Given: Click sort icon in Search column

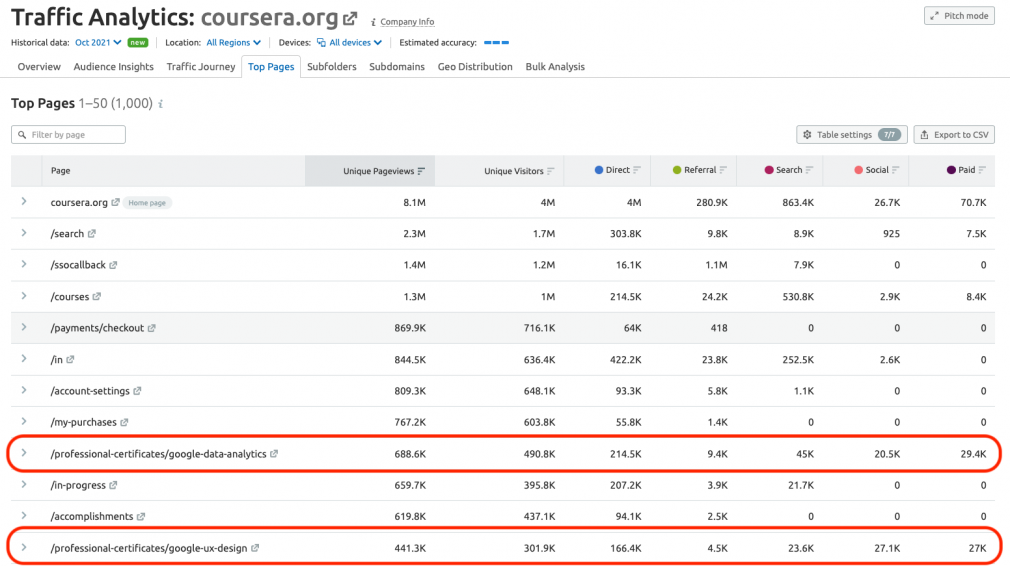Looking at the screenshot, I should click(x=810, y=170).
